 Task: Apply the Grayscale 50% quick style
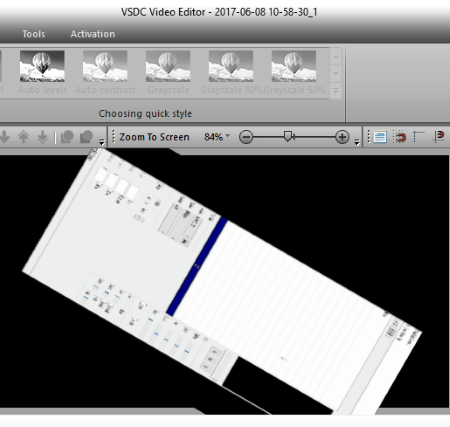(x=294, y=72)
